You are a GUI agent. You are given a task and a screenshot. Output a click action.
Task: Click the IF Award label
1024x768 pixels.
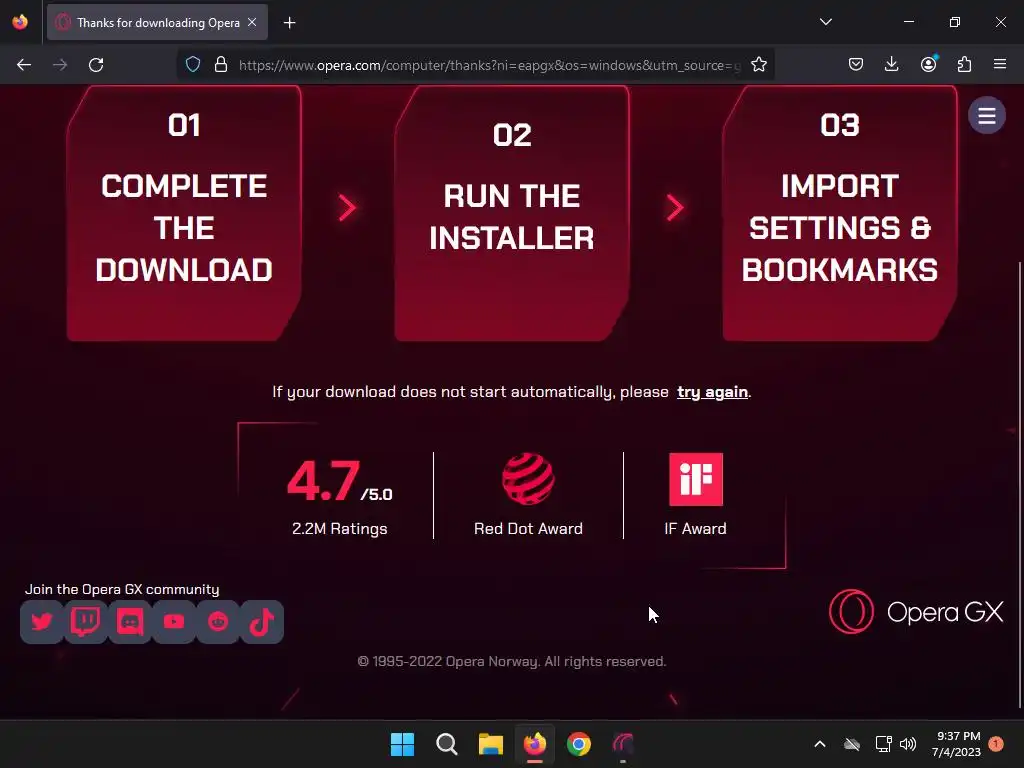point(696,528)
